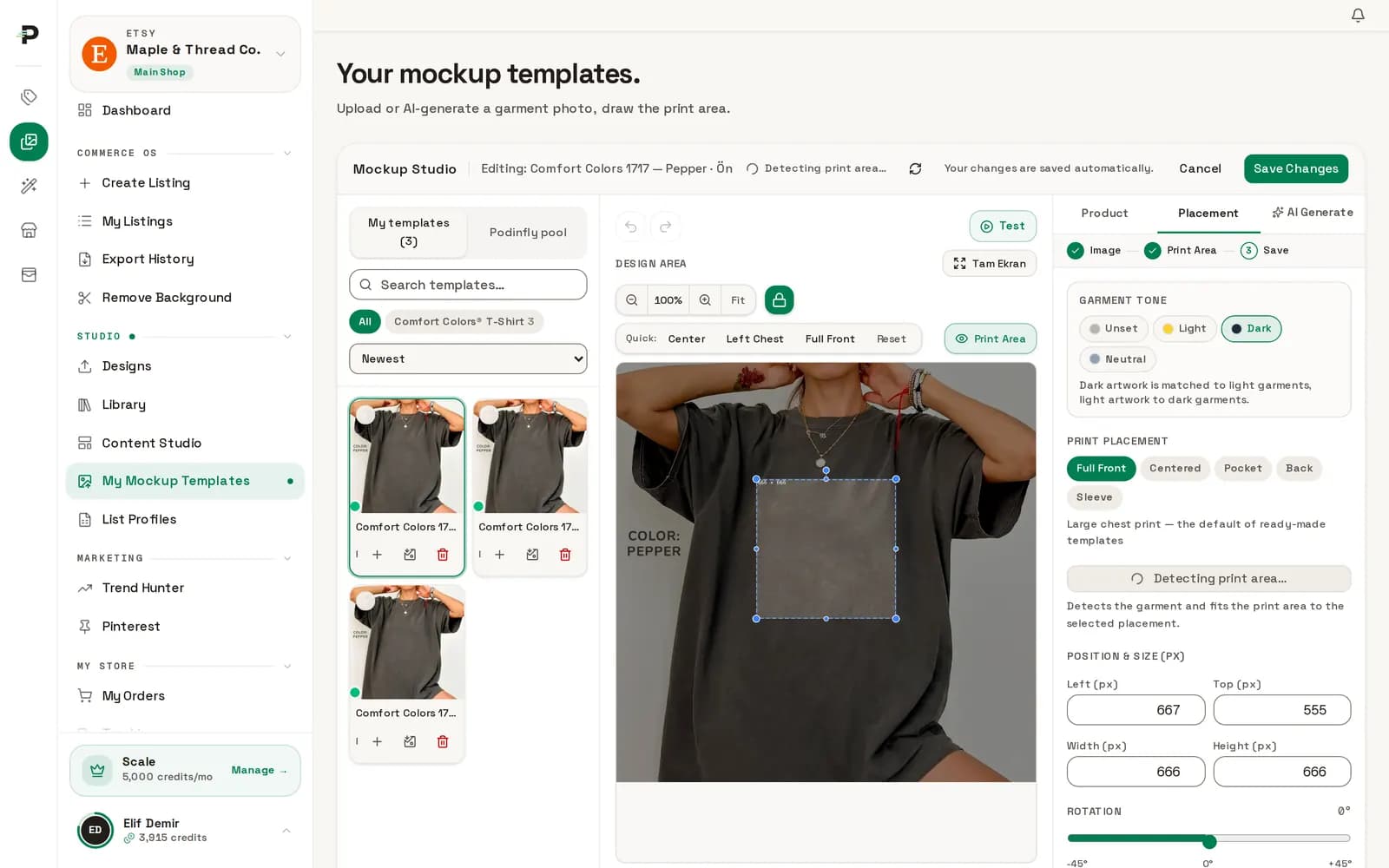Choose the Pocket print placement
Image resolution: width=1389 pixels, height=868 pixels.
point(1243,469)
